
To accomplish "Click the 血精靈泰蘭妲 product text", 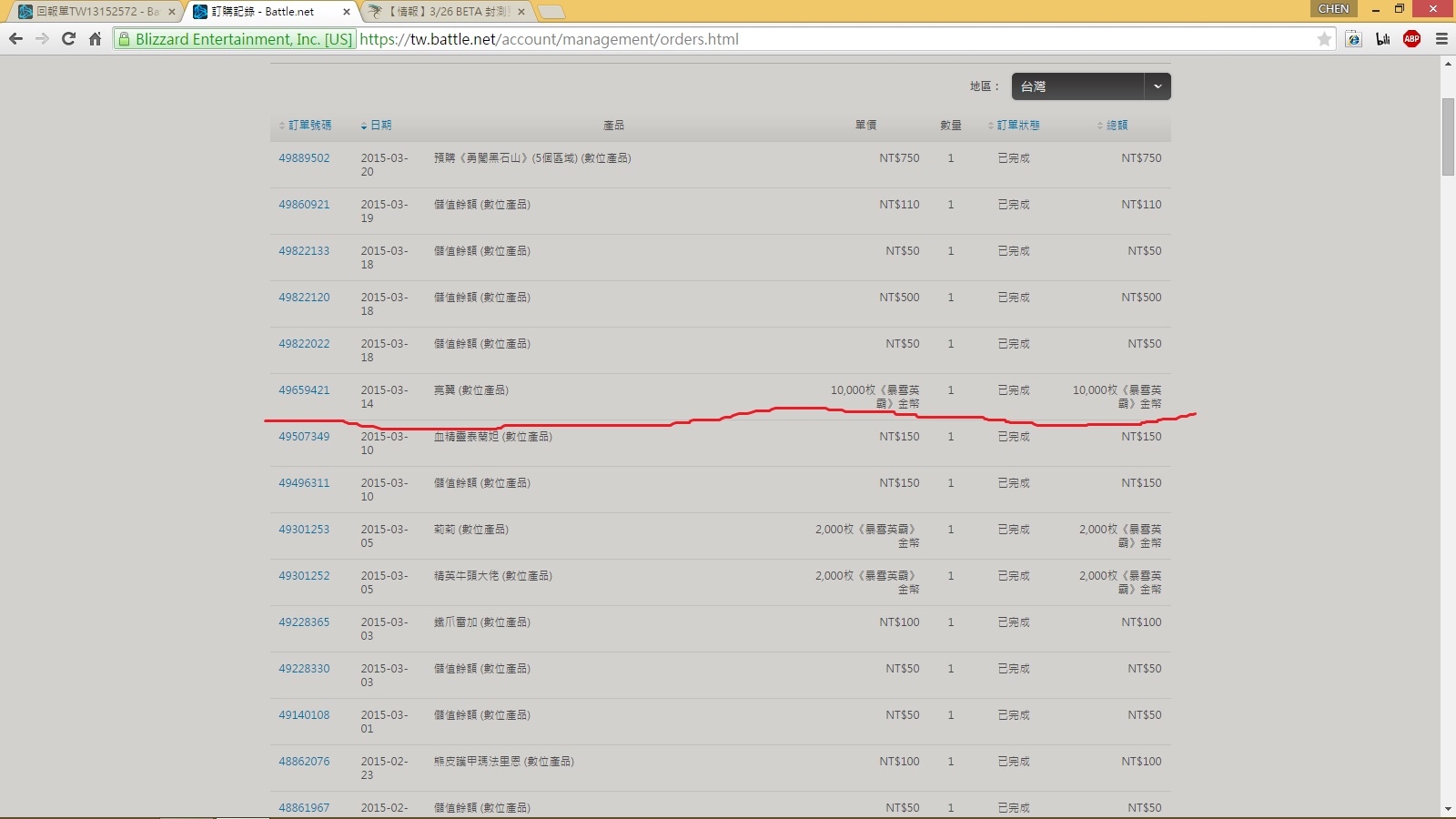I will click(492, 437).
